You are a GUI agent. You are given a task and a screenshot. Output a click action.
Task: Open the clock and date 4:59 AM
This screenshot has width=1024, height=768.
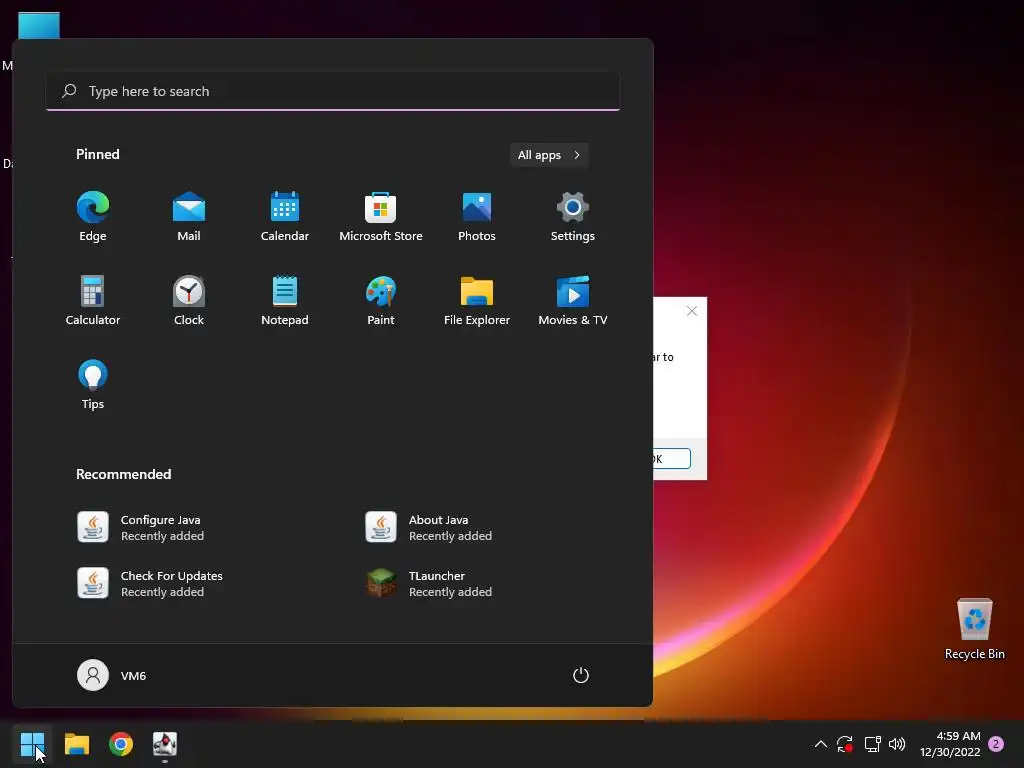click(x=950, y=744)
